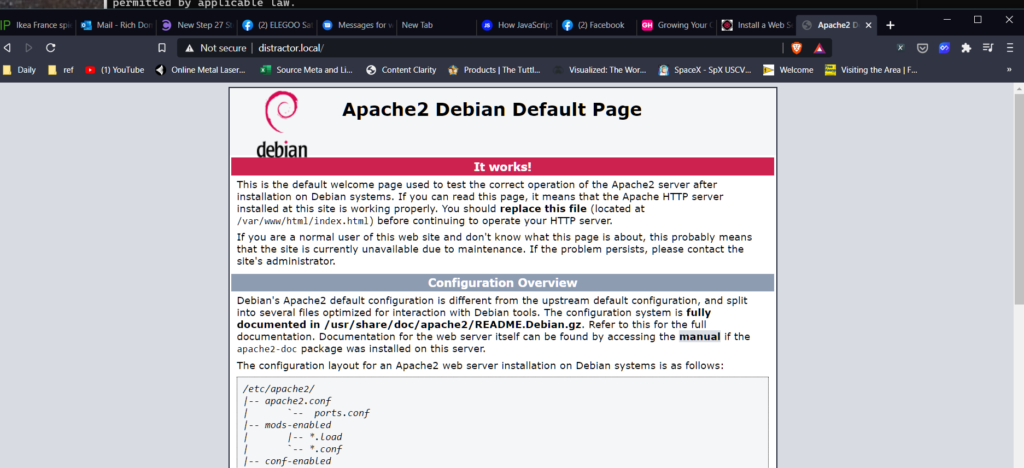Switch to the New Step 27 tab
This screenshot has height=468, width=1024.
pos(197,25)
